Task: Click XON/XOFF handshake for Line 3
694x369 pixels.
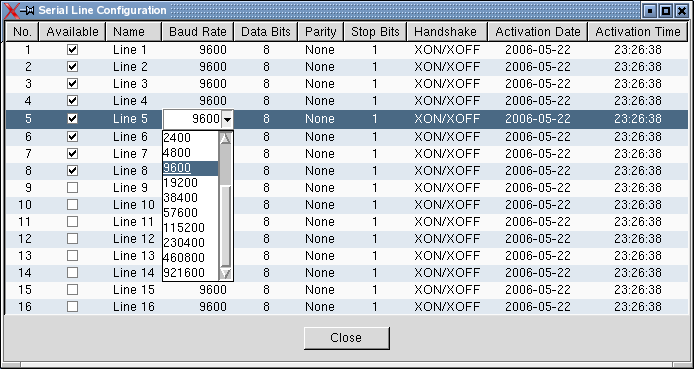Action: click(447, 84)
